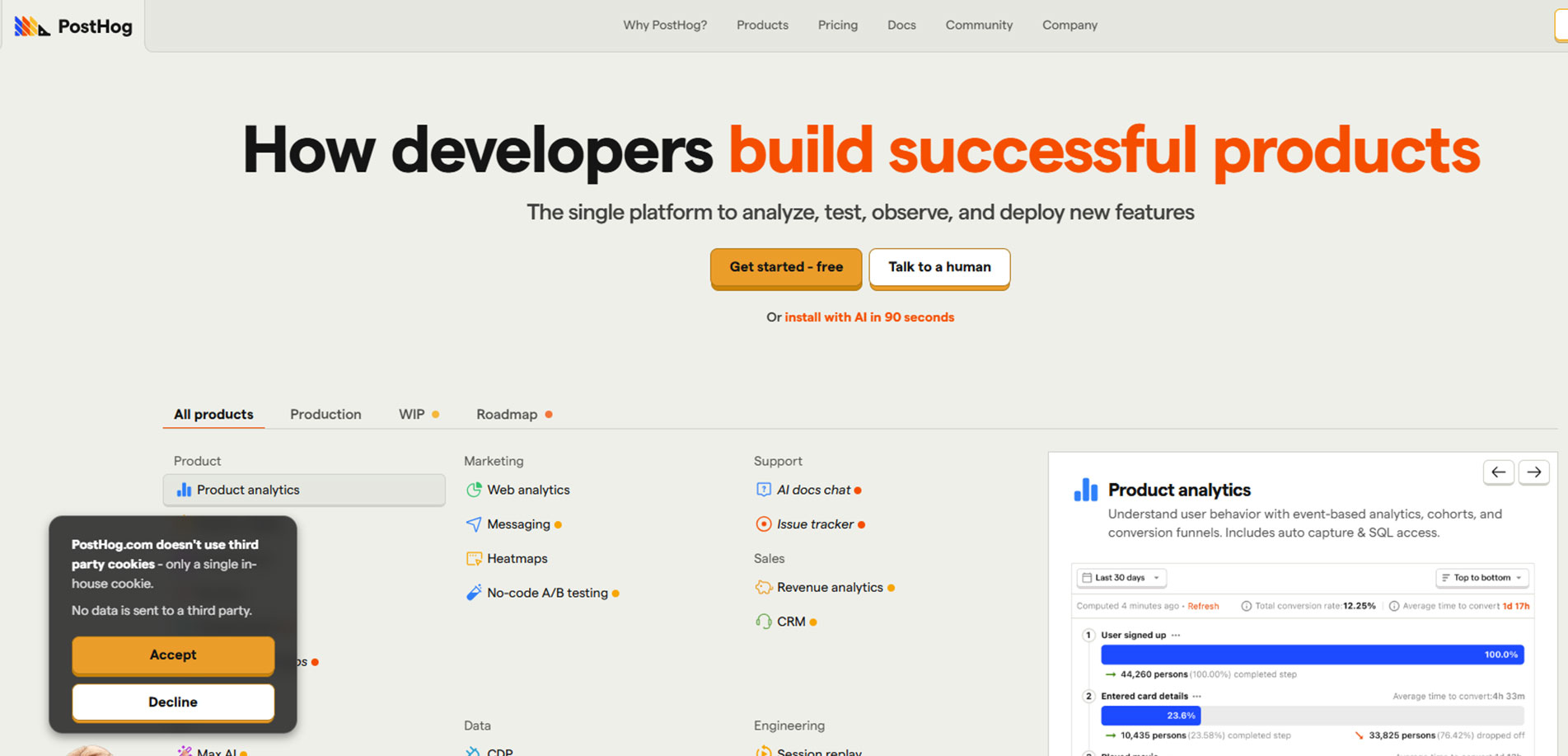Open the Last 30 days date dropdown
This screenshot has height=756, width=1568.
coord(1121,578)
